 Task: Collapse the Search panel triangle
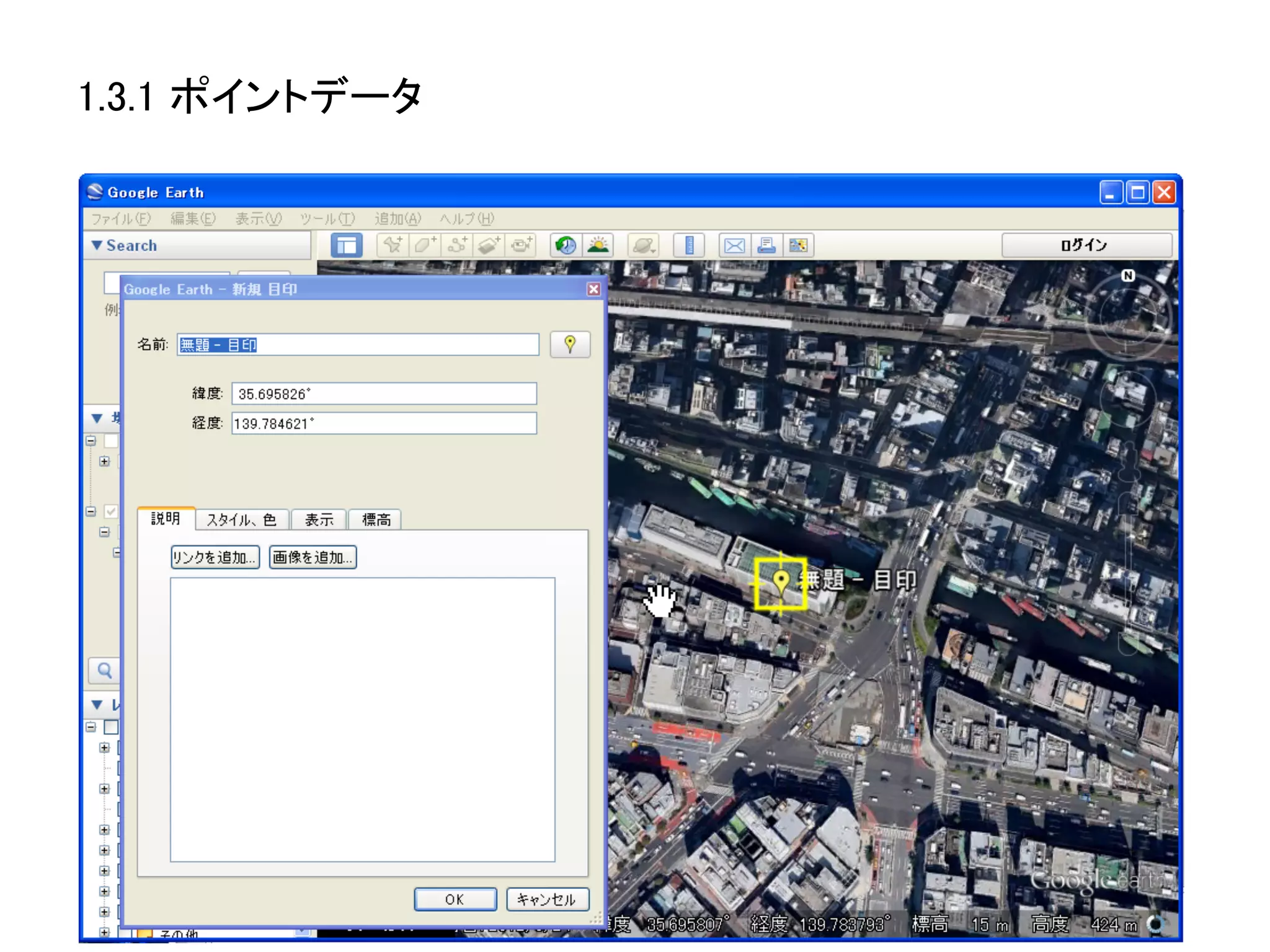(x=97, y=245)
